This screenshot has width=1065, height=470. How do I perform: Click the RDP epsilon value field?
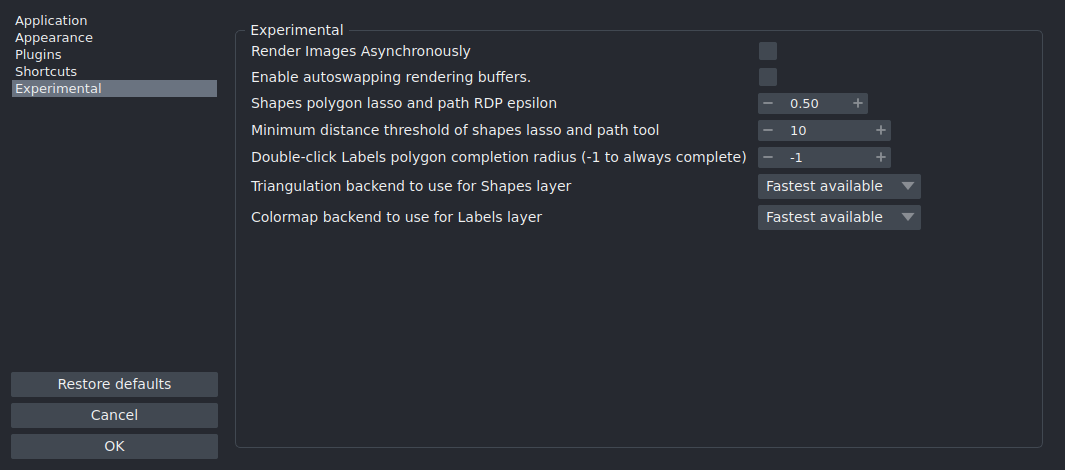[811, 103]
